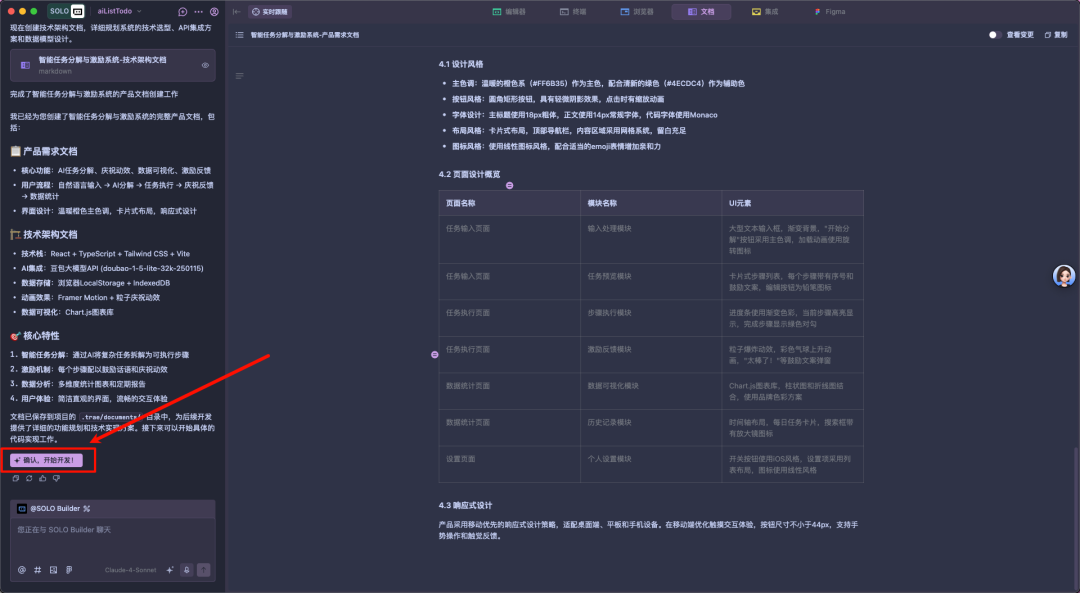Click the document title 智能任务分解与激励系统-产品需求文档

click(304, 34)
